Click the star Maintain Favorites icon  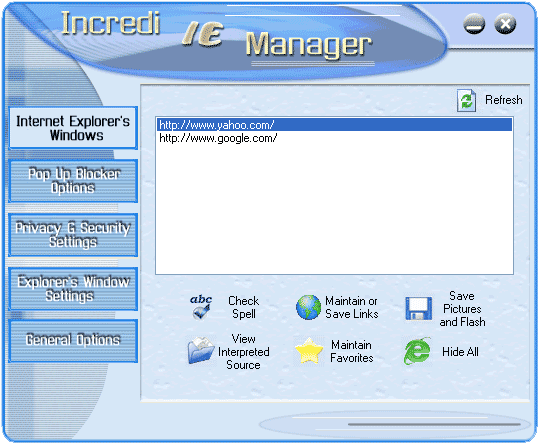[309, 351]
